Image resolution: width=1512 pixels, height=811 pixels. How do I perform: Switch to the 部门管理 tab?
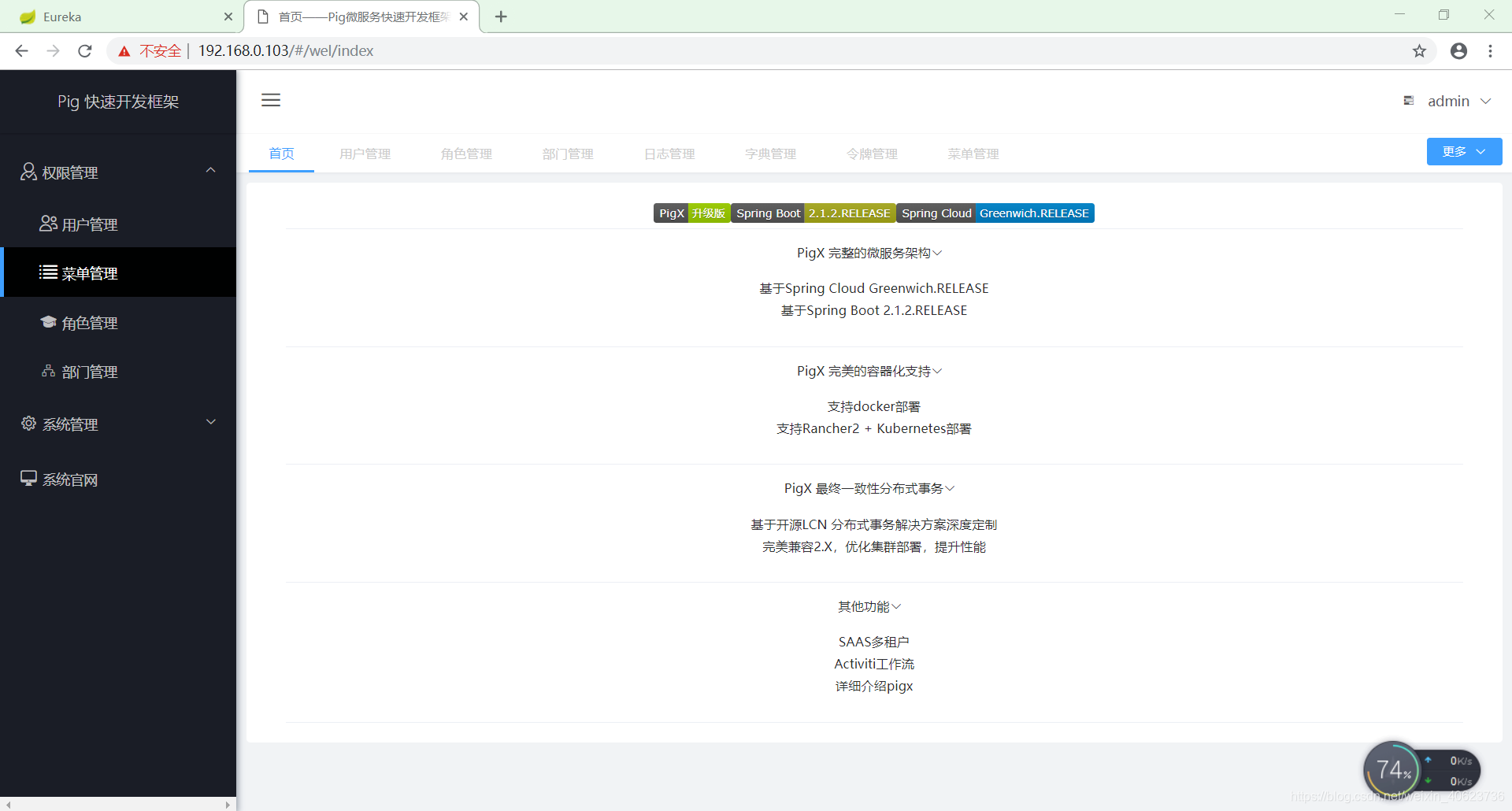[x=568, y=154]
